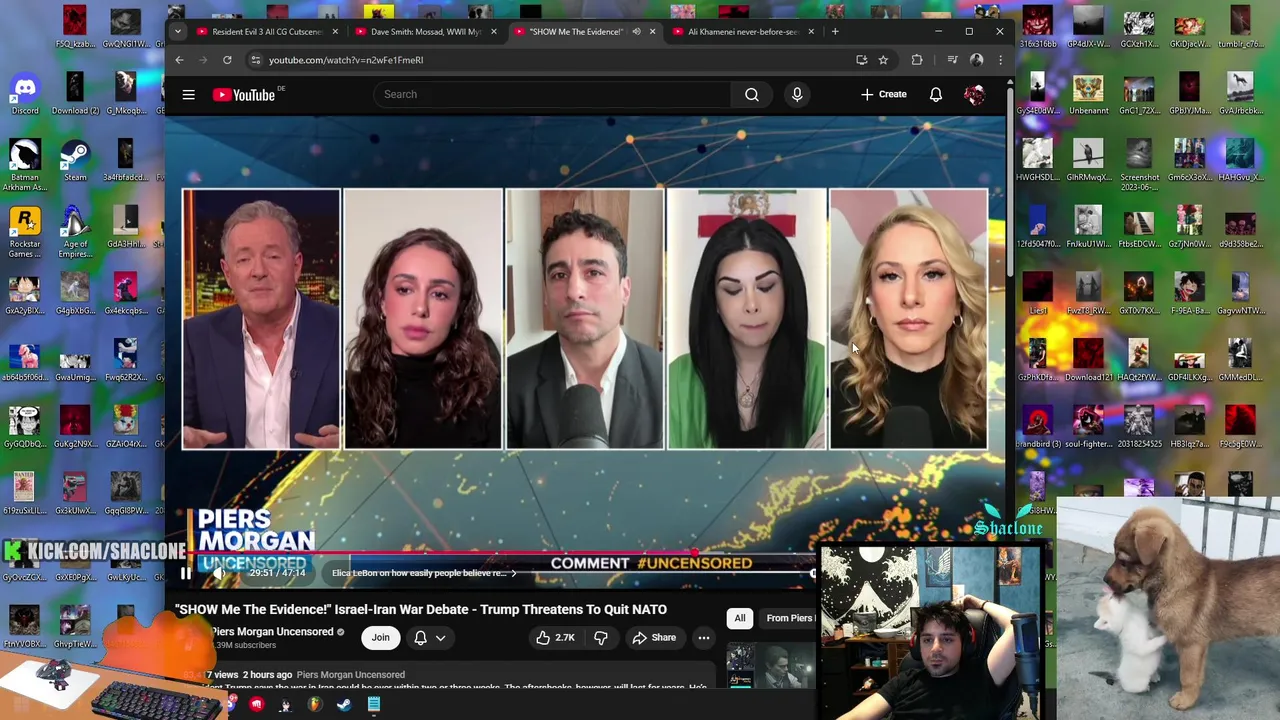Mute the tab via speaker icon

(x=636, y=32)
